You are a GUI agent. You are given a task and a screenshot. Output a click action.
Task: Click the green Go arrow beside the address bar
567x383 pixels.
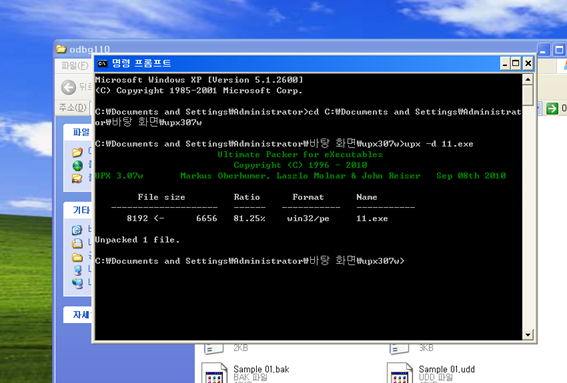(x=552, y=108)
